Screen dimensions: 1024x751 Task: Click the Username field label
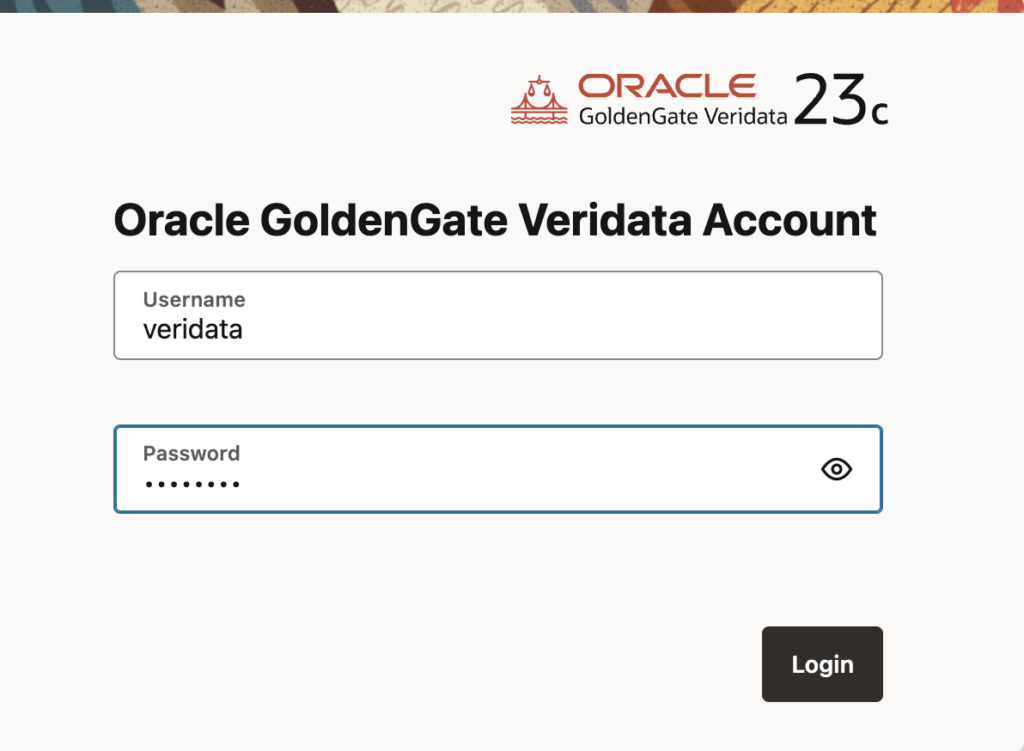click(x=194, y=299)
